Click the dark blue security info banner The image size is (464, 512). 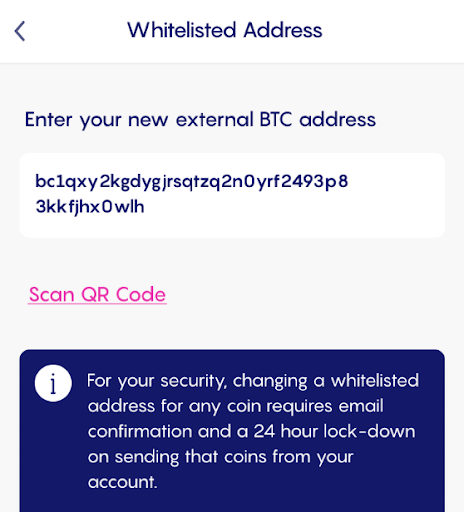tap(232, 431)
